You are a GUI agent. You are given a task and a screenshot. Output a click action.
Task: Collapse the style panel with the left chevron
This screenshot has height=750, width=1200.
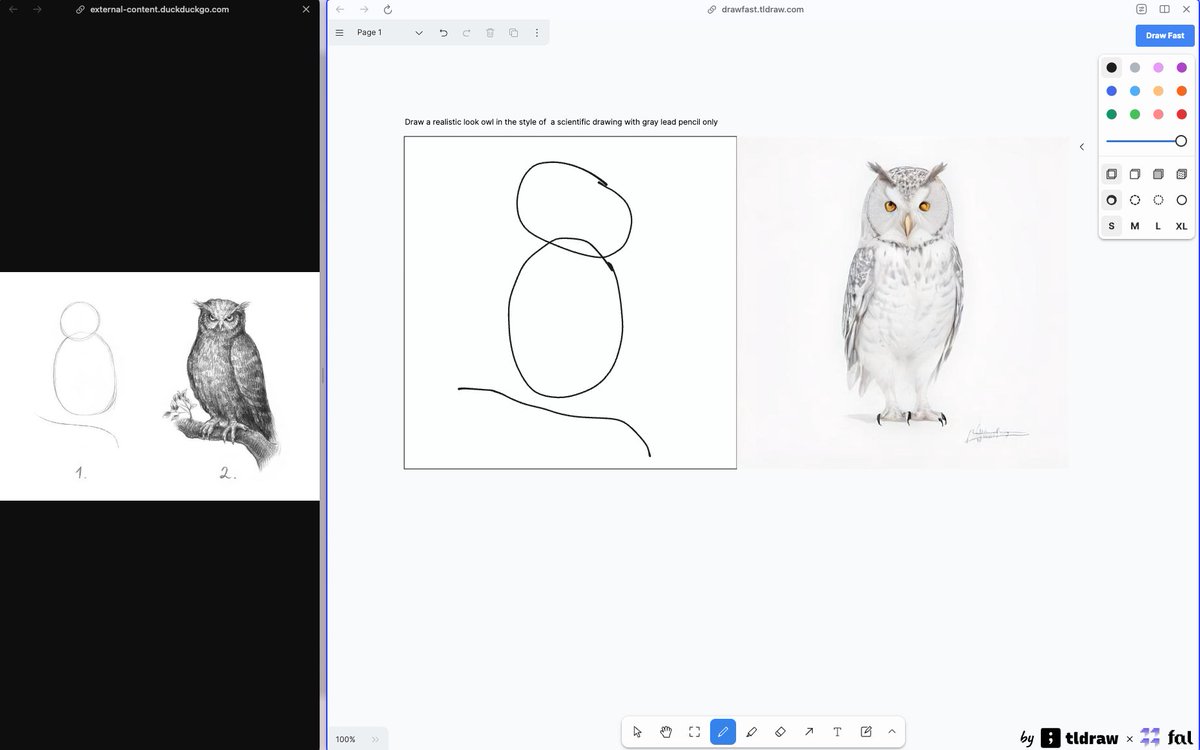click(1082, 146)
